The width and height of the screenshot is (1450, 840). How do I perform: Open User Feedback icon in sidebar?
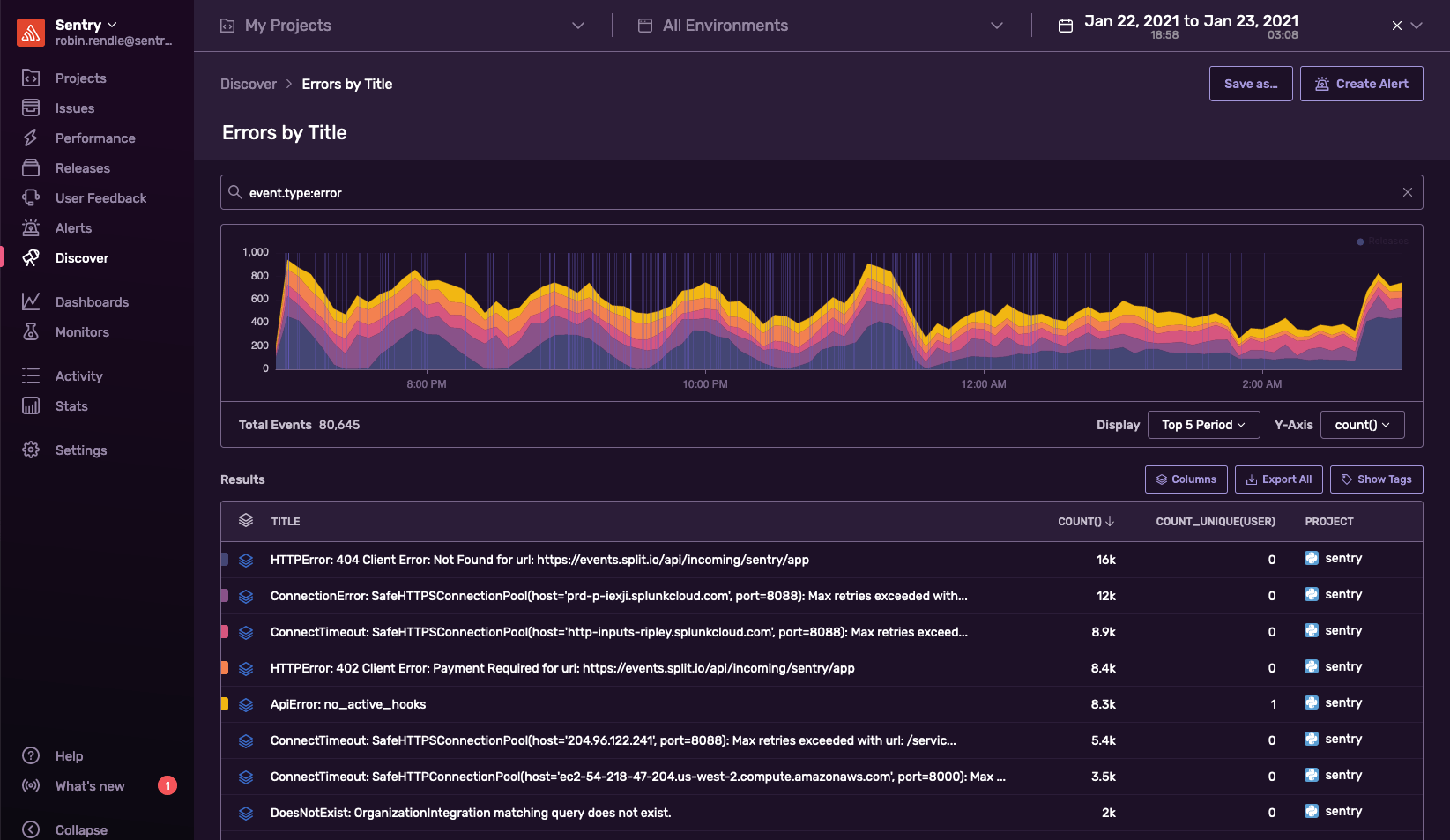click(31, 197)
